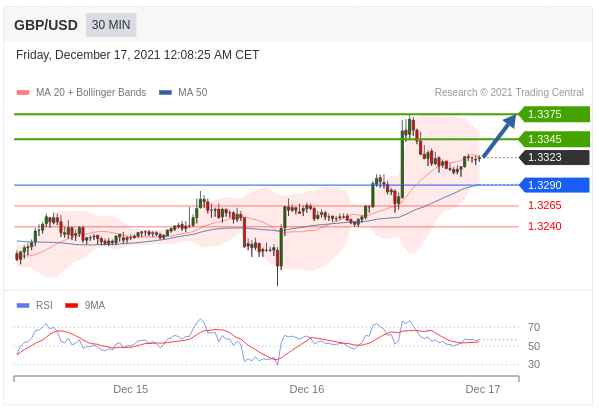Click the Dec 16 date axis label

(x=307, y=389)
